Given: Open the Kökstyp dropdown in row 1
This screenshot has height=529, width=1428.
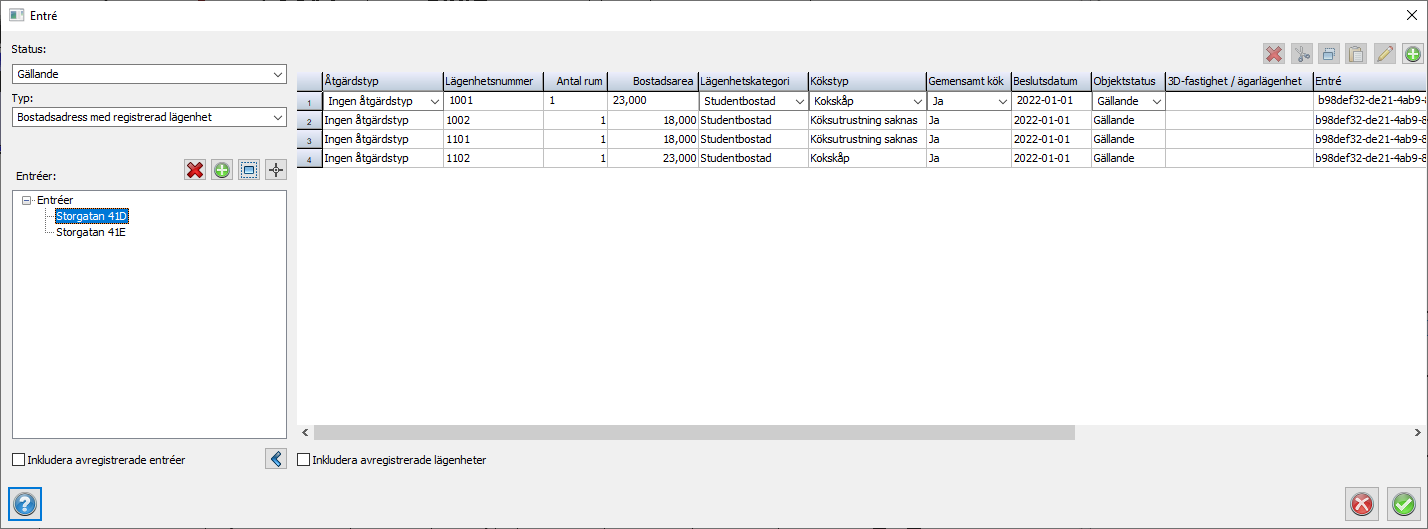Looking at the screenshot, I should pyautogui.click(x=916, y=102).
